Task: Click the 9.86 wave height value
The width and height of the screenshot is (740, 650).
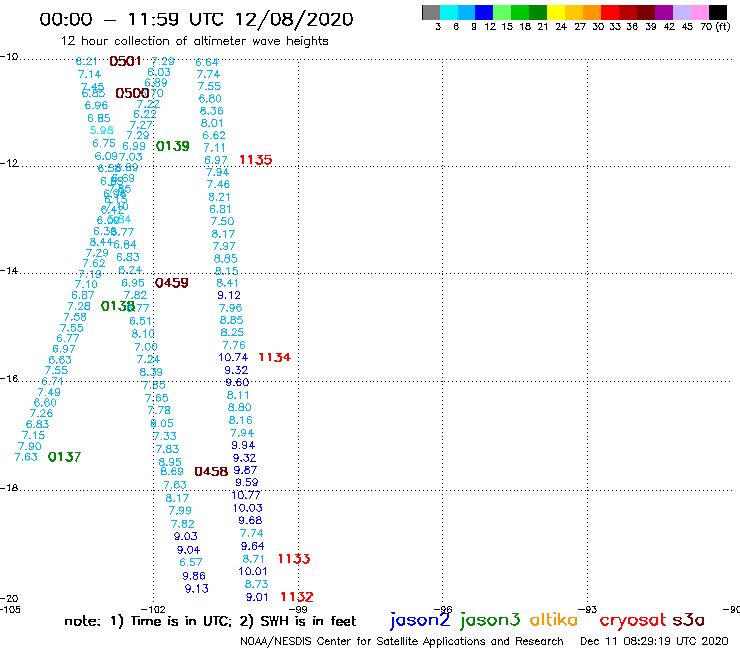Action: point(194,576)
